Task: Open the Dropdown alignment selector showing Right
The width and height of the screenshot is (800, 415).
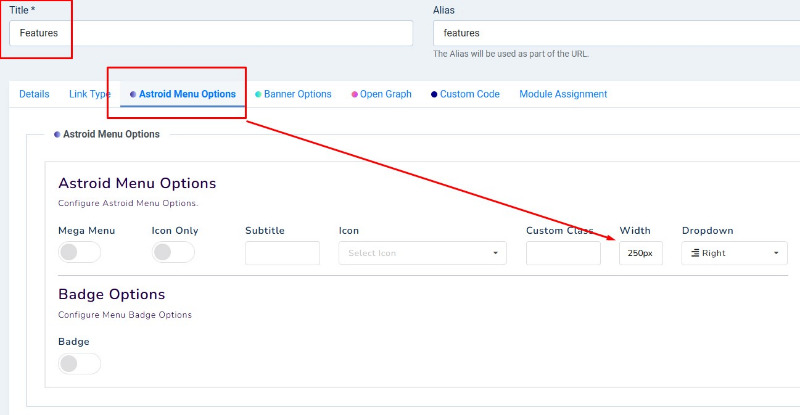Action: (734, 253)
